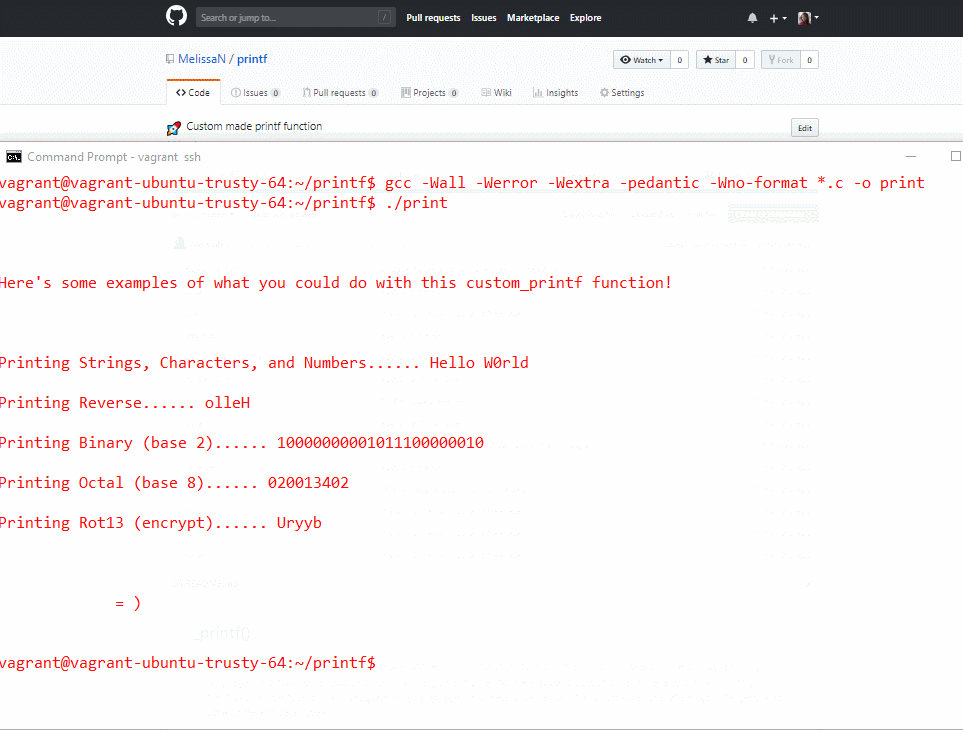Click the repository book icon beside MelissaN
This screenshot has width=963, height=730.
tap(170, 60)
